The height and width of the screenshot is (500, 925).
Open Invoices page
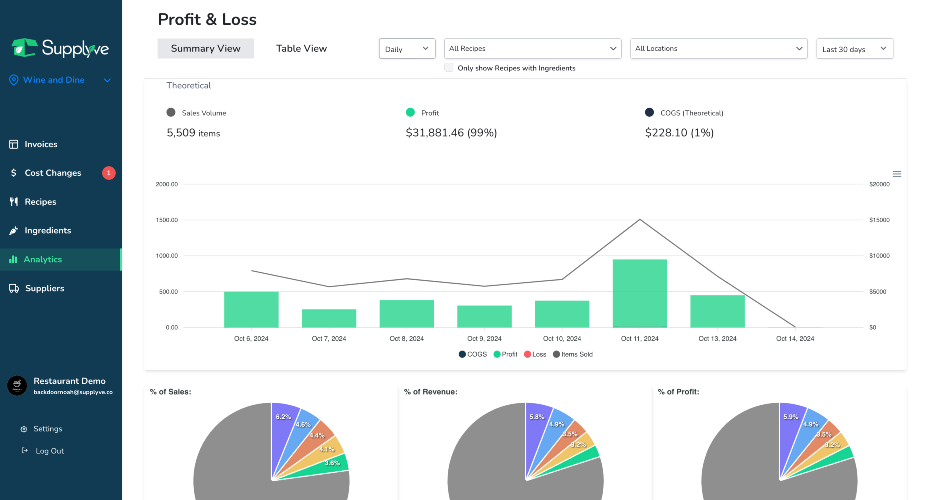[x=41, y=144]
